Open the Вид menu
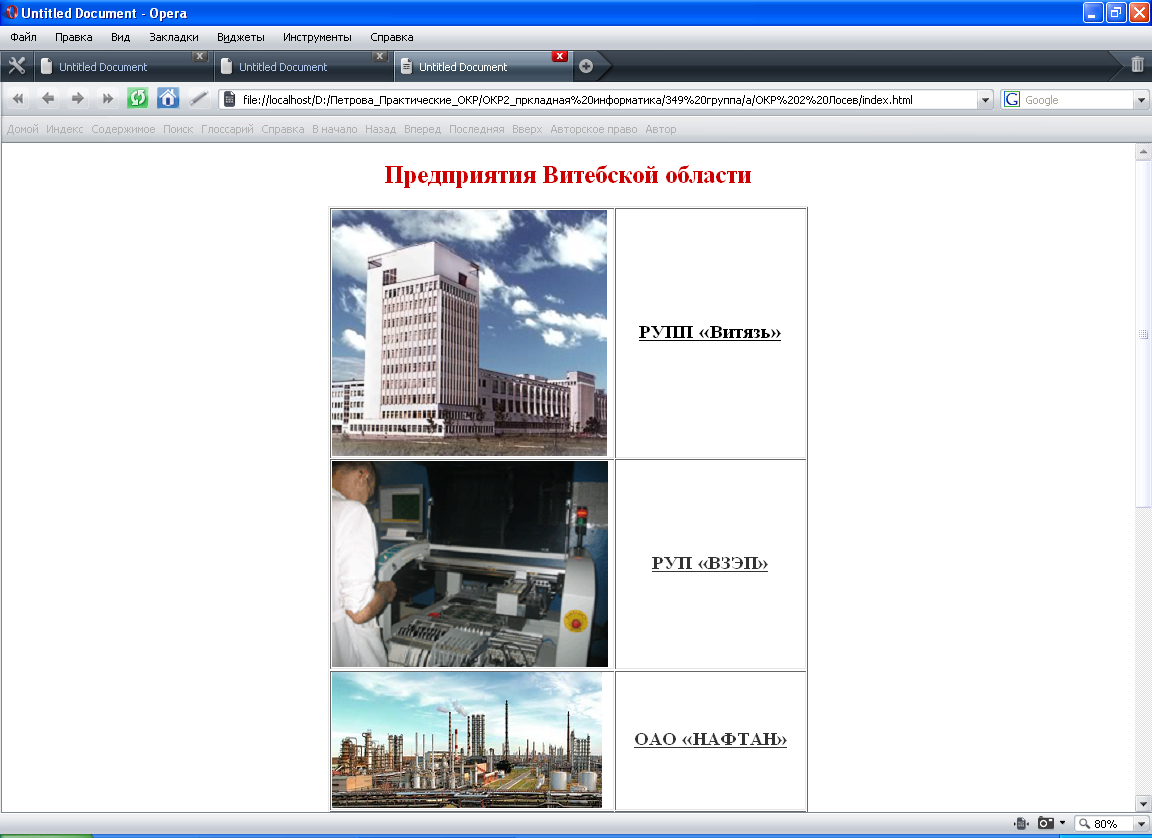1152x838 pixels. click(120, 37)
